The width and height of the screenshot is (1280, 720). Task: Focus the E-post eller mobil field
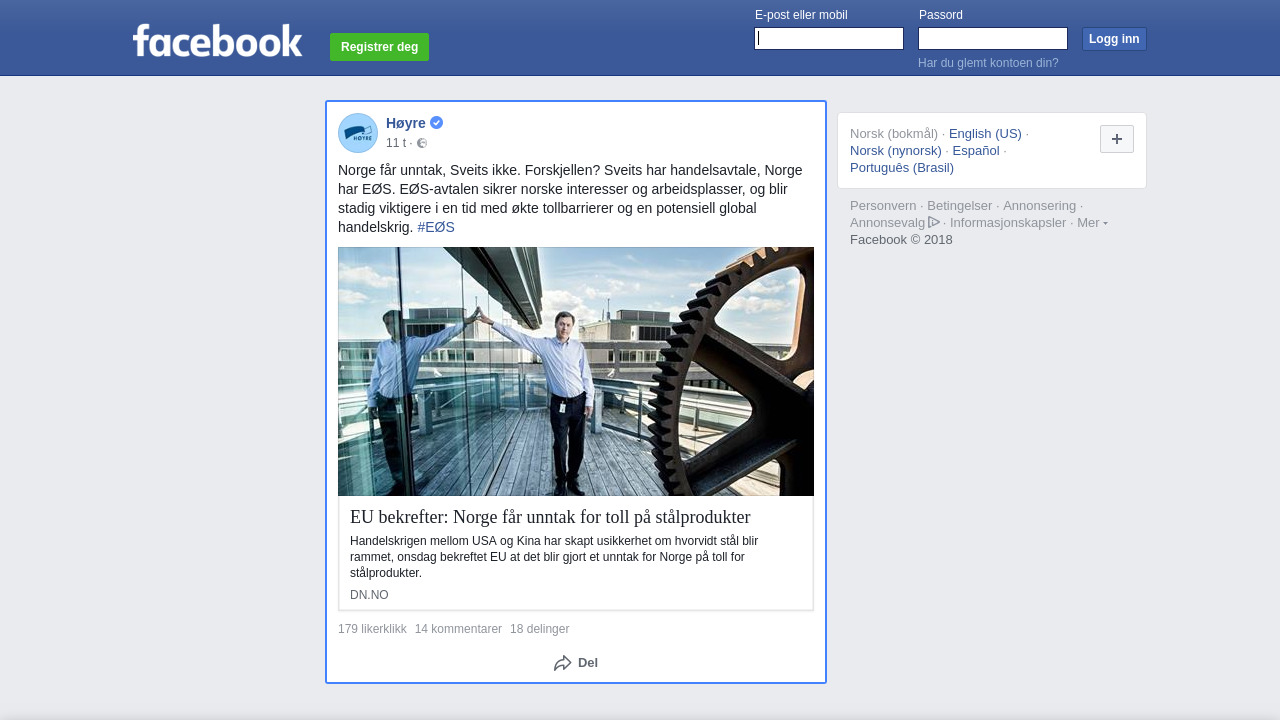pyautogui.click(x=829, y=39)
